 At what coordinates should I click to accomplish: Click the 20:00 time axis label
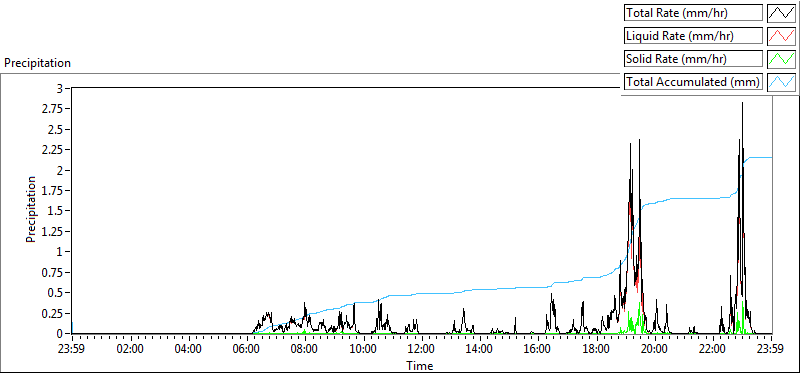point(655,350)
